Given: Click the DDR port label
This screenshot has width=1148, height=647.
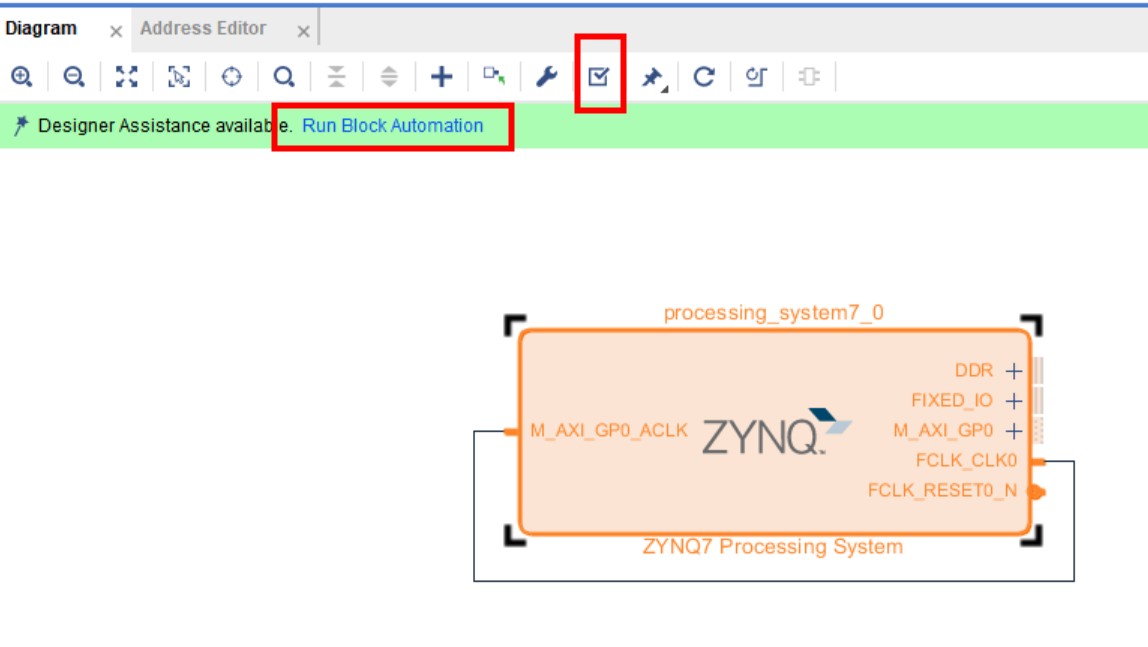Looking at the screenshot, I should click(x=974, y=371).
